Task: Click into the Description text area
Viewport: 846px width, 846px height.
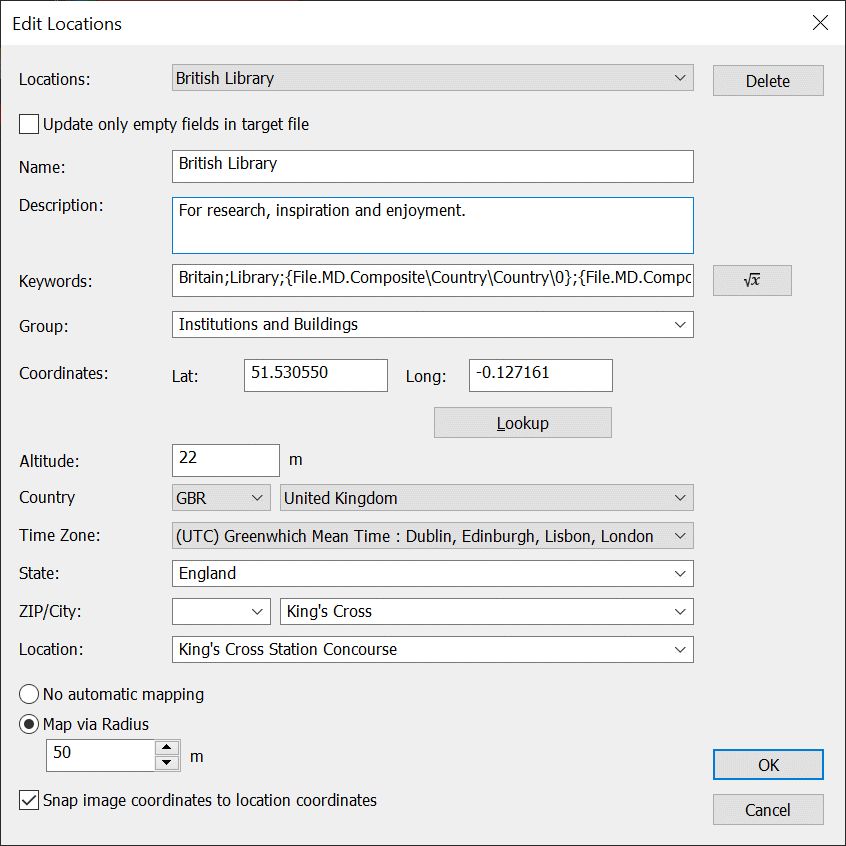Action: pyautogui.click(x=433, y=226)
